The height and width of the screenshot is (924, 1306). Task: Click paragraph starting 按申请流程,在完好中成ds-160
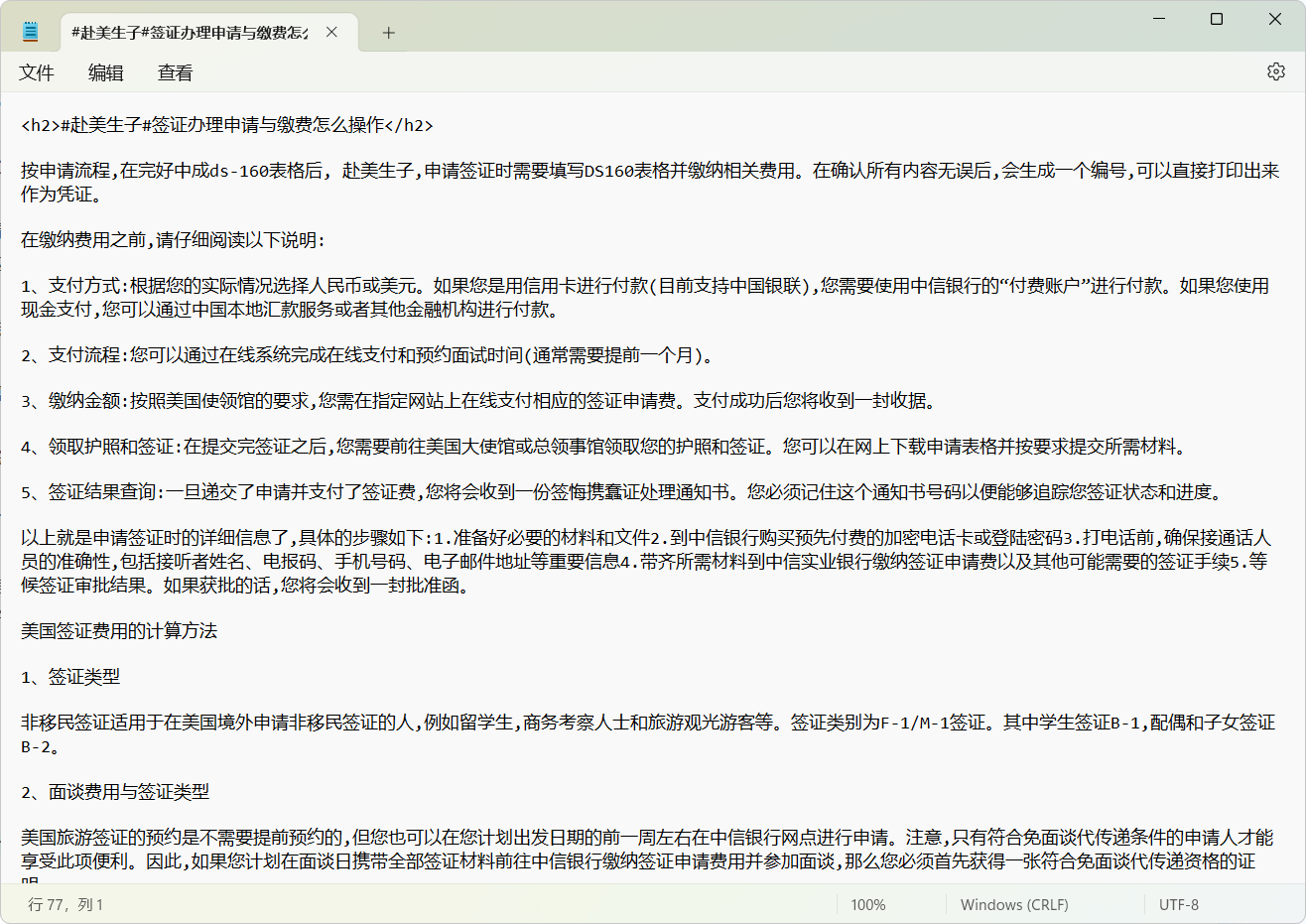click(650, 183)
